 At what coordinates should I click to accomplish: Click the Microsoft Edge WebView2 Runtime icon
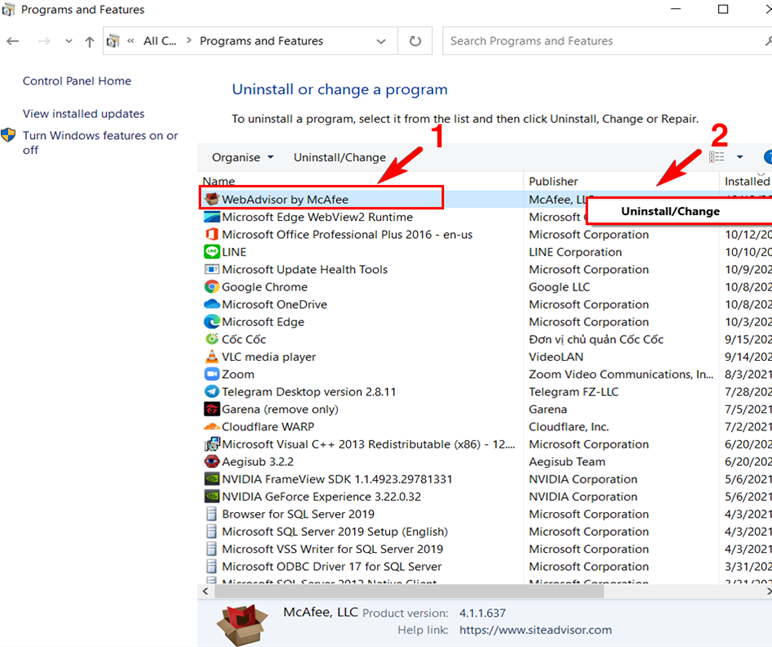[x=212, y=217]
